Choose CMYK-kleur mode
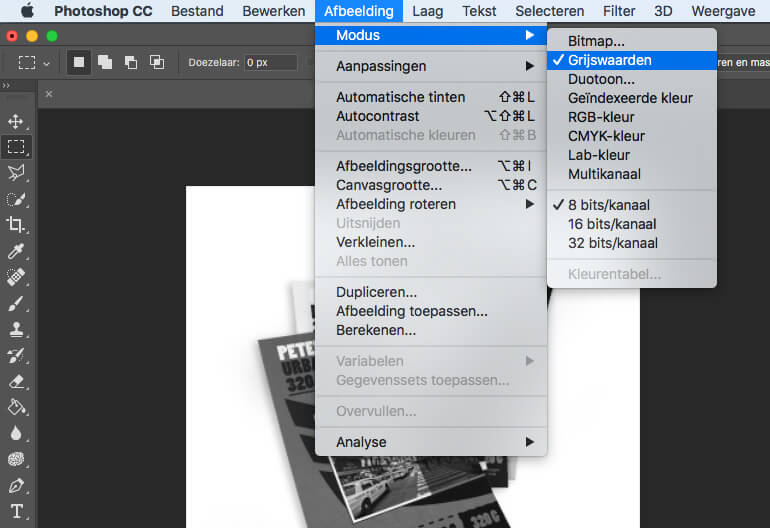 pyautogui.click(x=632, y=136)
